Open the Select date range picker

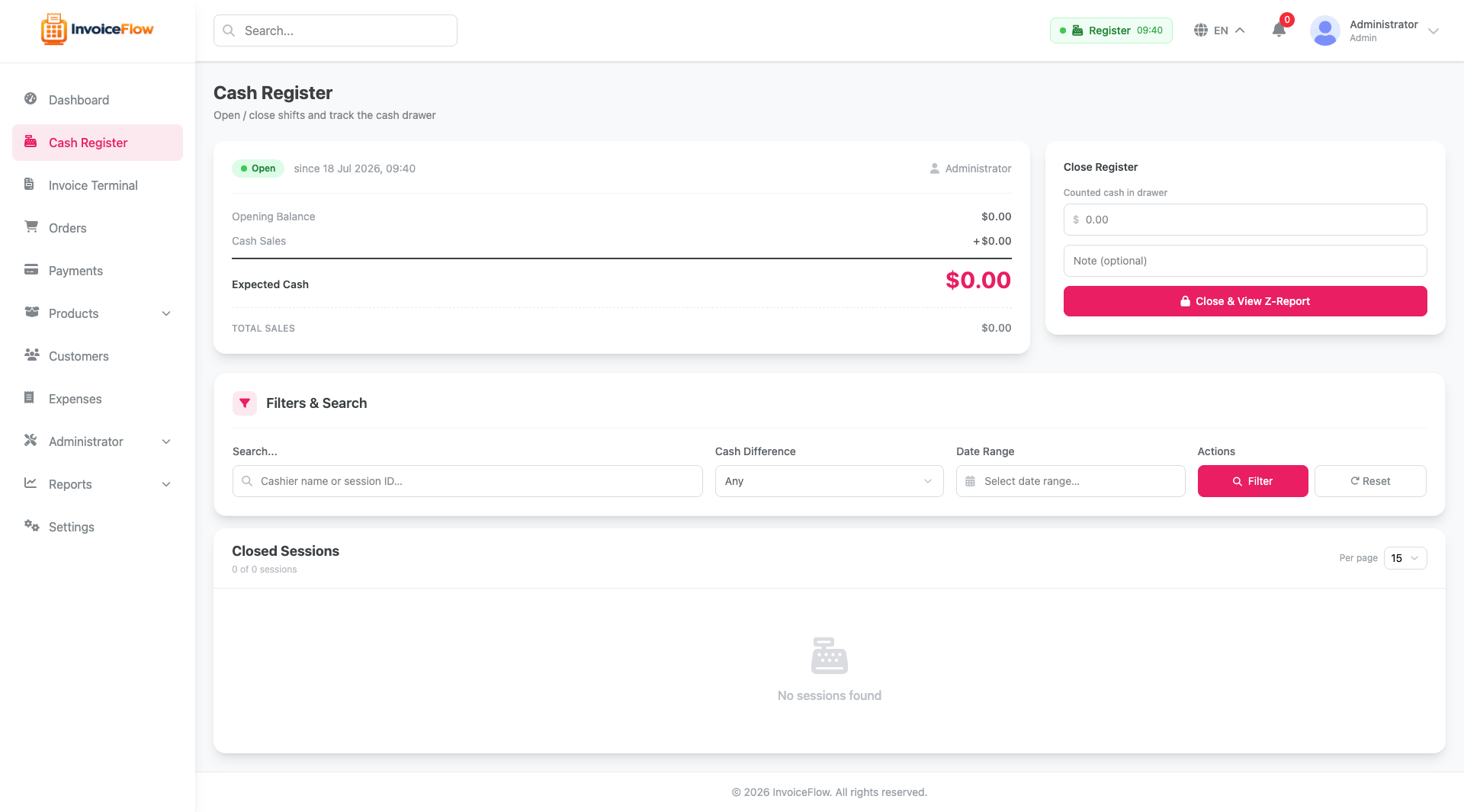click(x=1071, y=481)
